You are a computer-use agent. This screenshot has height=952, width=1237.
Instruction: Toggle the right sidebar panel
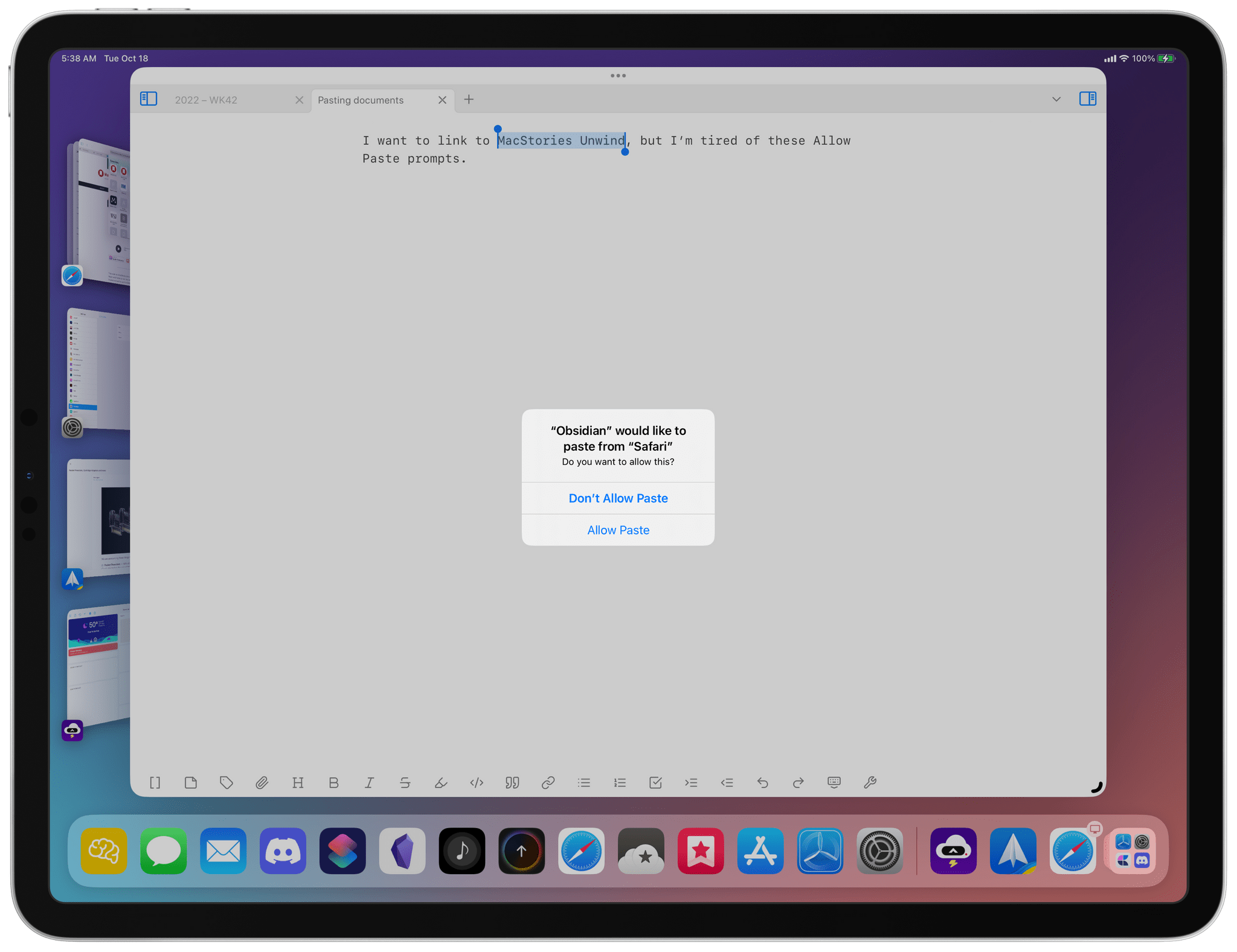point(1087,99)
